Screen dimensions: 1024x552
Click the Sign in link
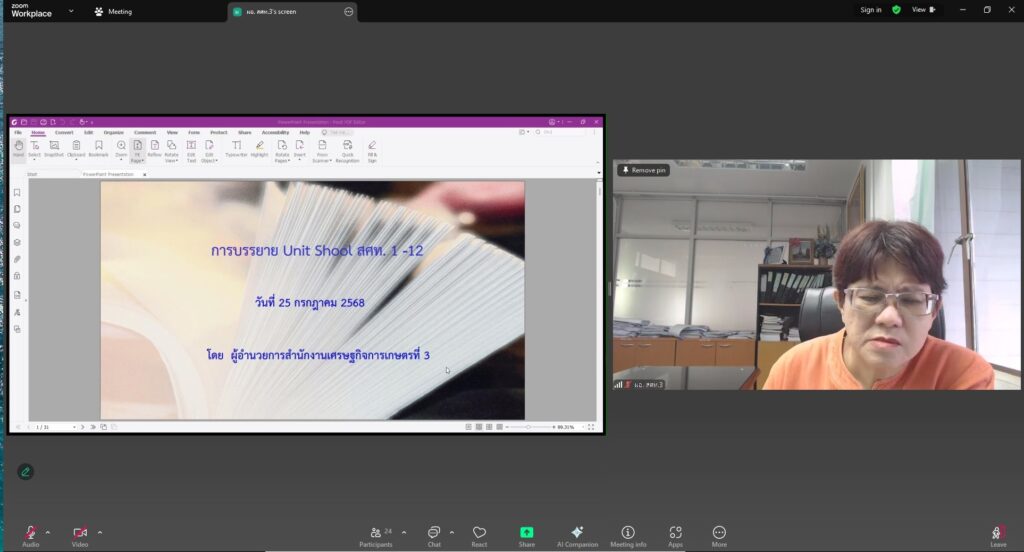[871, 10]
